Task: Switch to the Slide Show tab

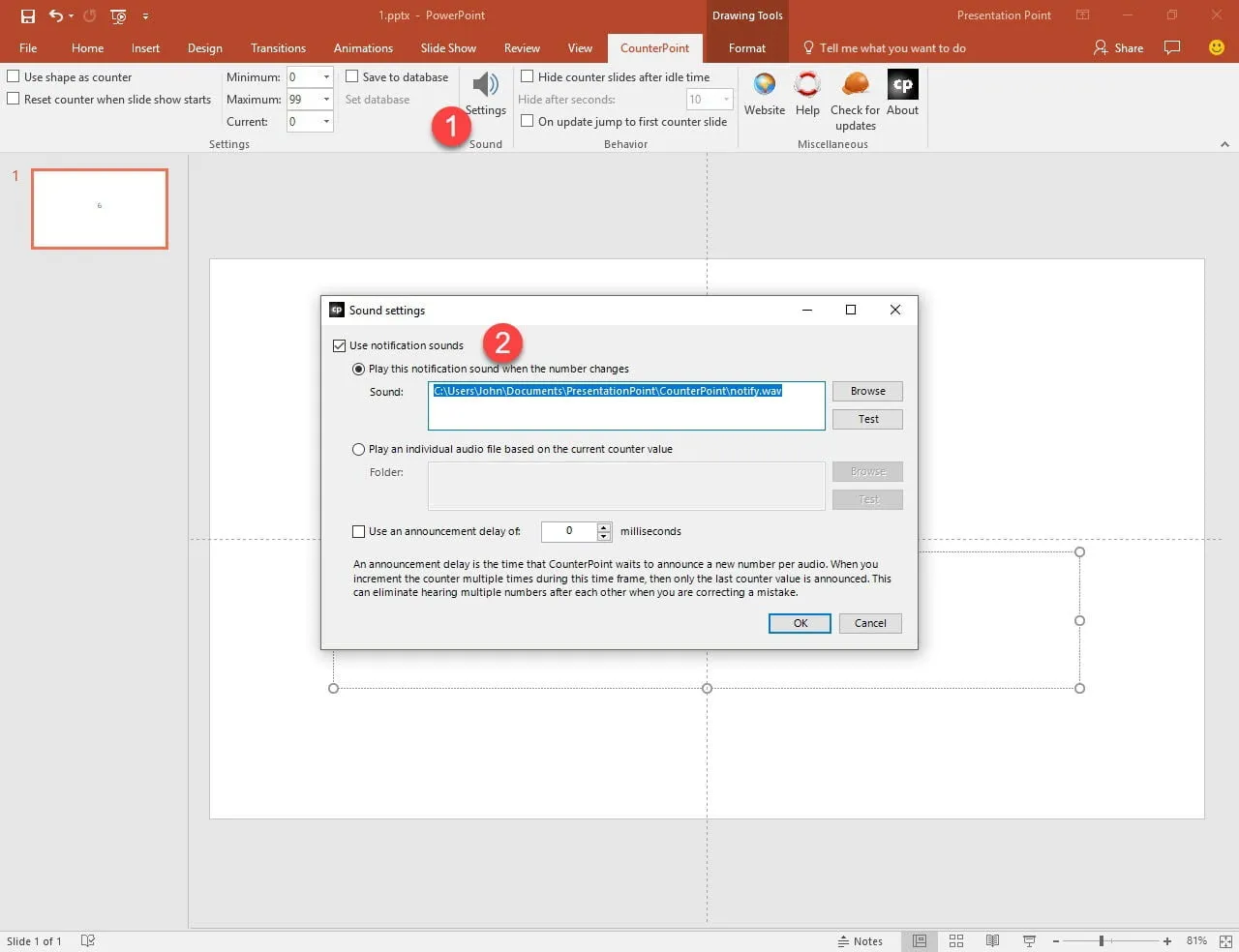Action: pyautogui.click(x=448, y=48)
